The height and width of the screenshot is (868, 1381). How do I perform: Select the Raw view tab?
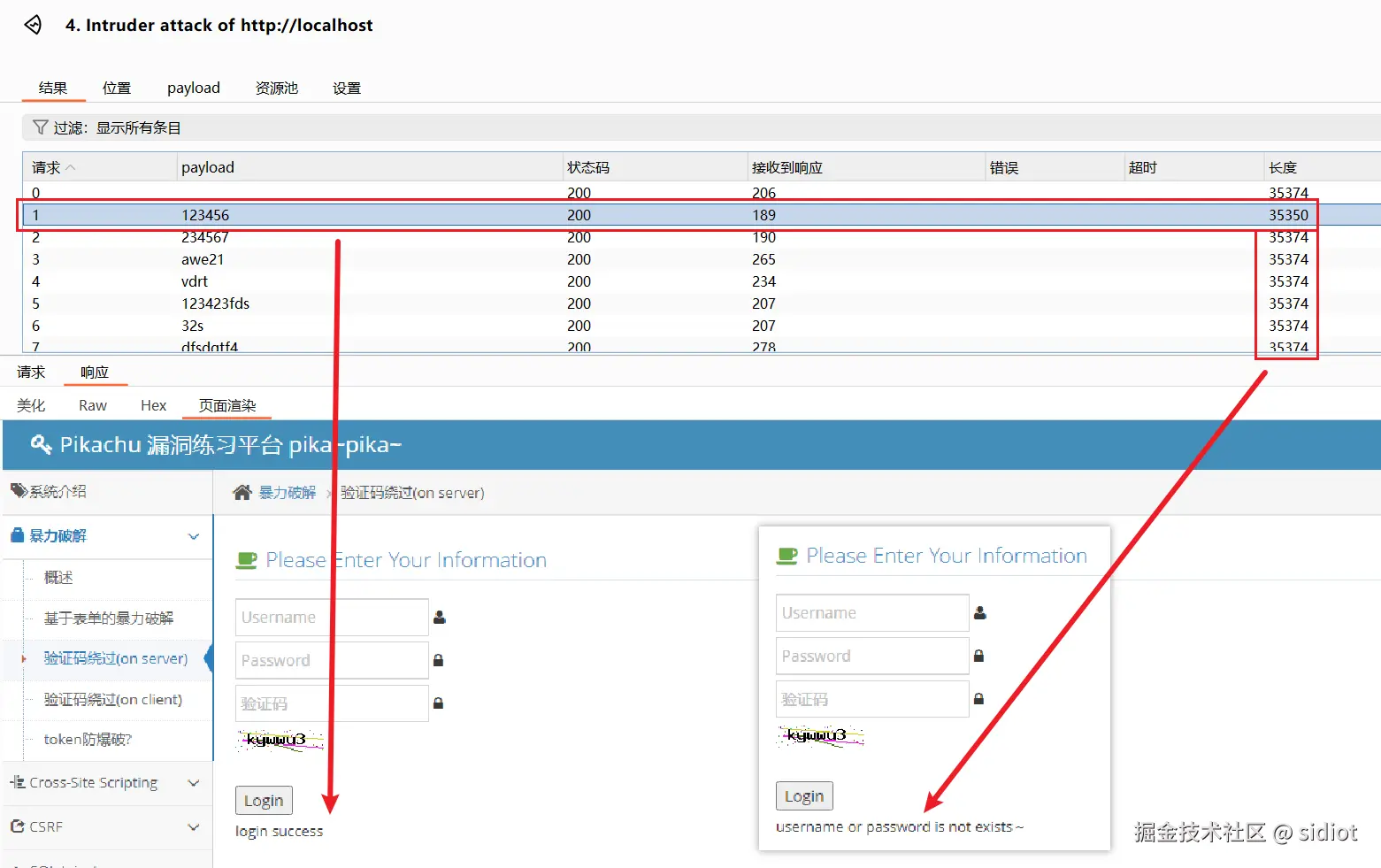pos(93,405)
